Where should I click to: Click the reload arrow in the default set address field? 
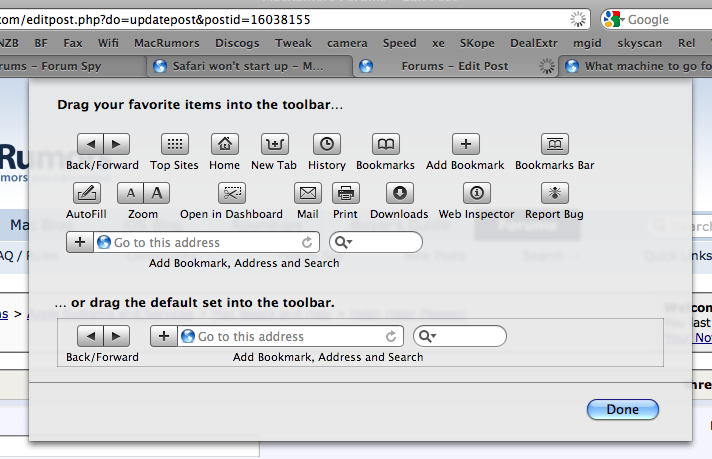391,336
